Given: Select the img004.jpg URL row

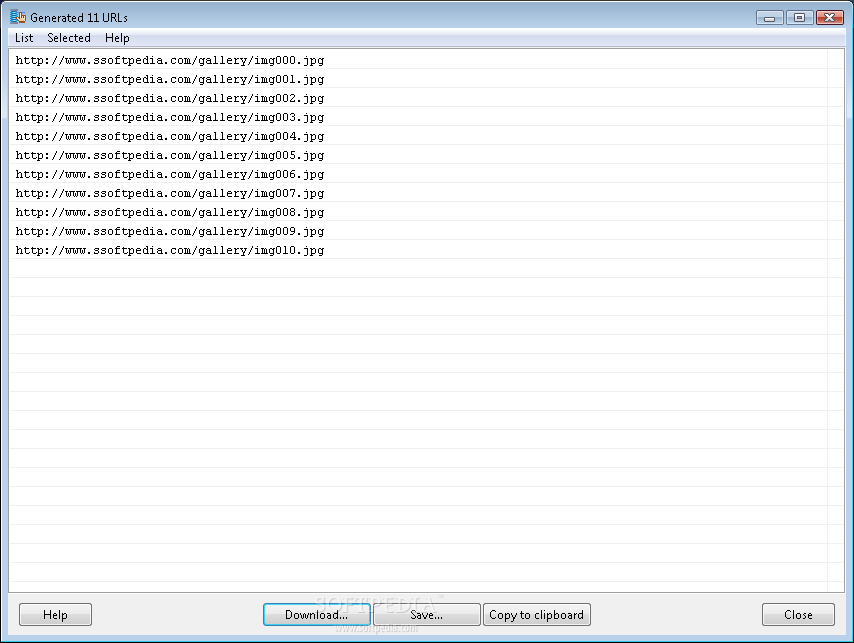Looking at the screenshot, I should tap(418, 136).
